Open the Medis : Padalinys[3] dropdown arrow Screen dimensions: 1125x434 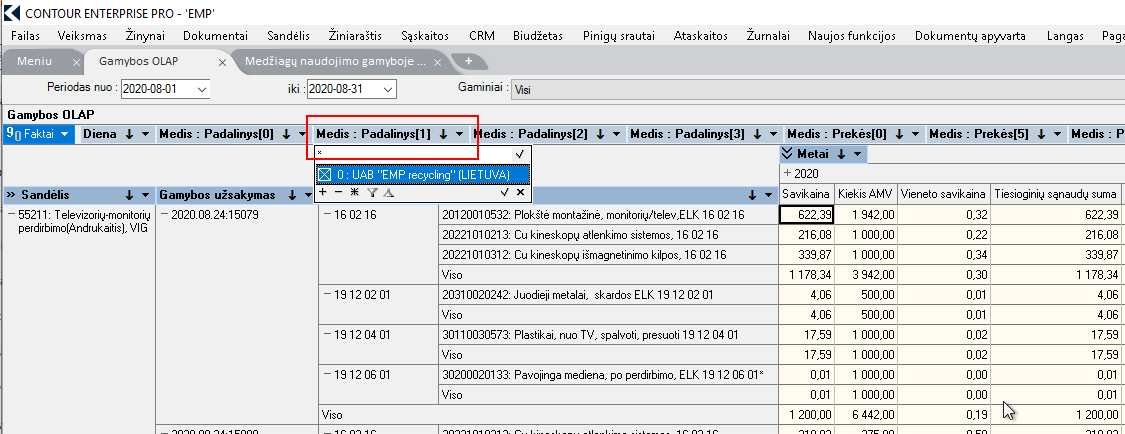(x=773, y=134)
